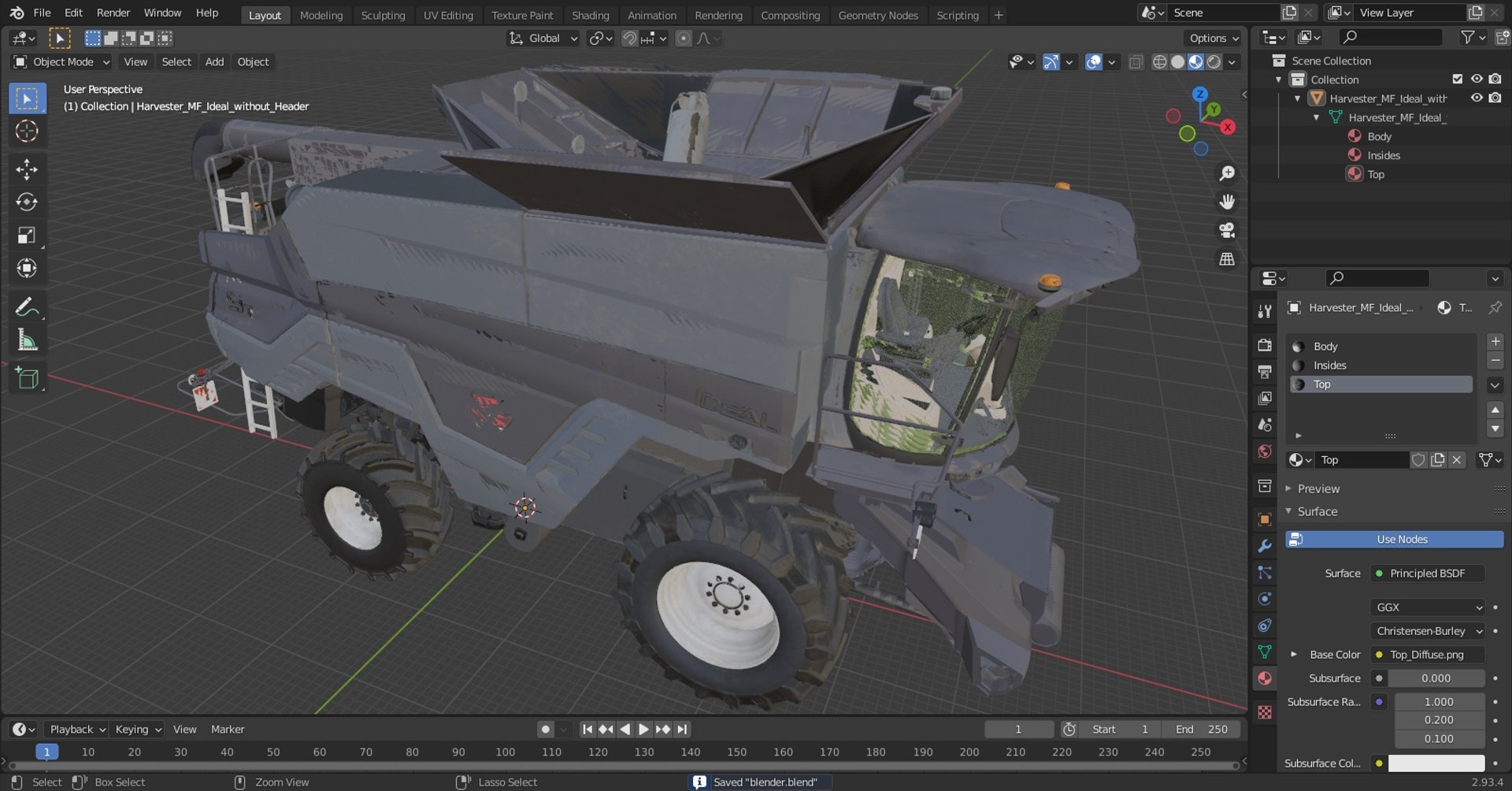The image size is (1512, 791).
Task: Click the Subsurface value slider
Action: pos(1436,678)
